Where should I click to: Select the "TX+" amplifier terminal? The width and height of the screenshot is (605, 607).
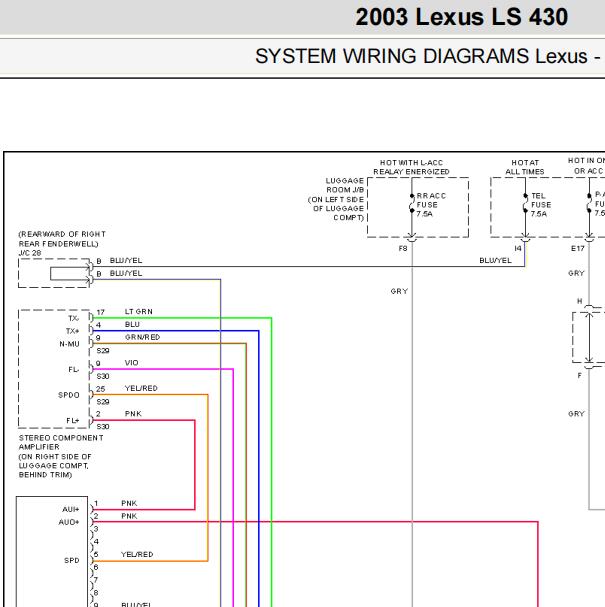click(x=72, y=331)
